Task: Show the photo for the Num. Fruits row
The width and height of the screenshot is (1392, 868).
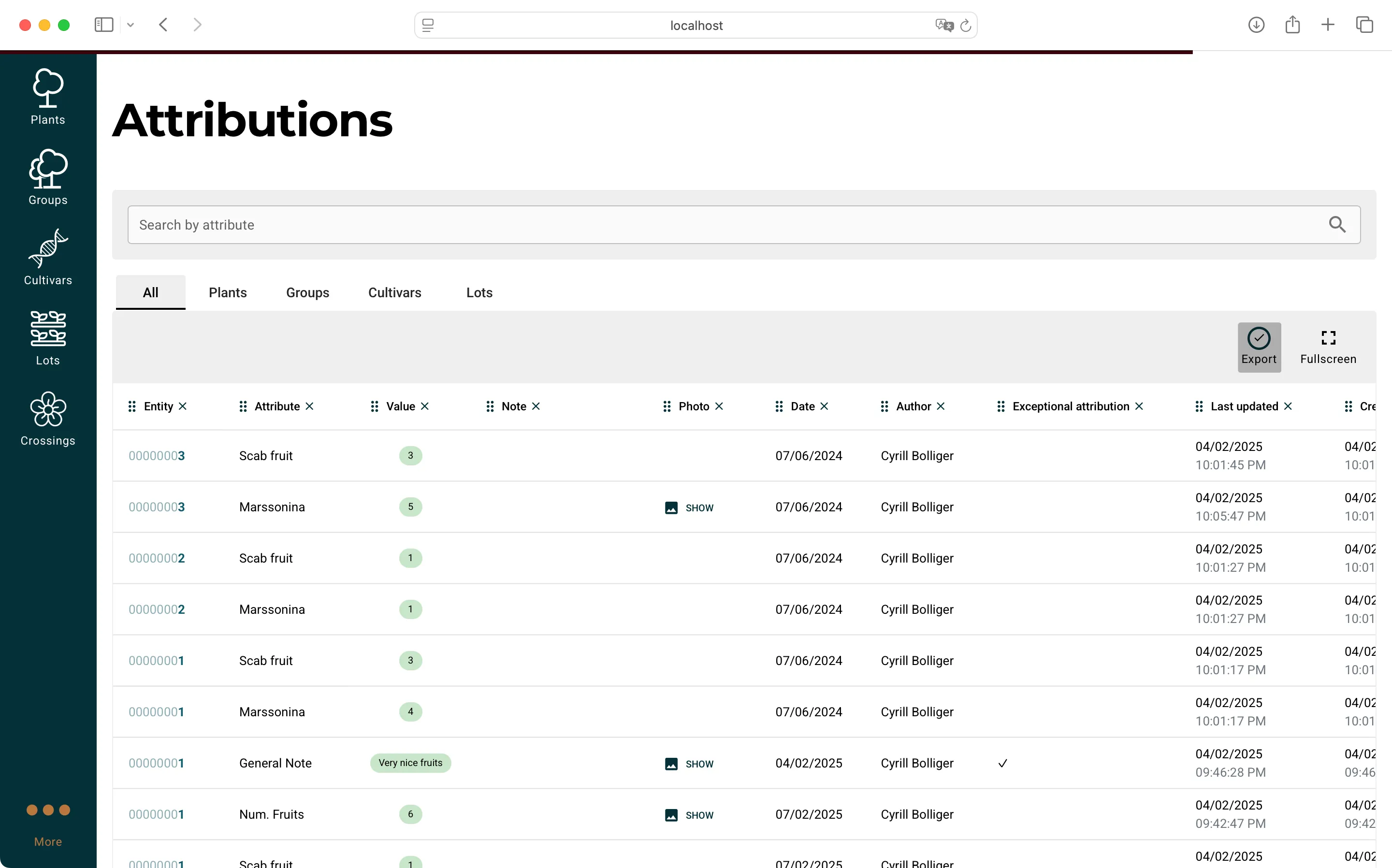Action: [x=689, y=815]
